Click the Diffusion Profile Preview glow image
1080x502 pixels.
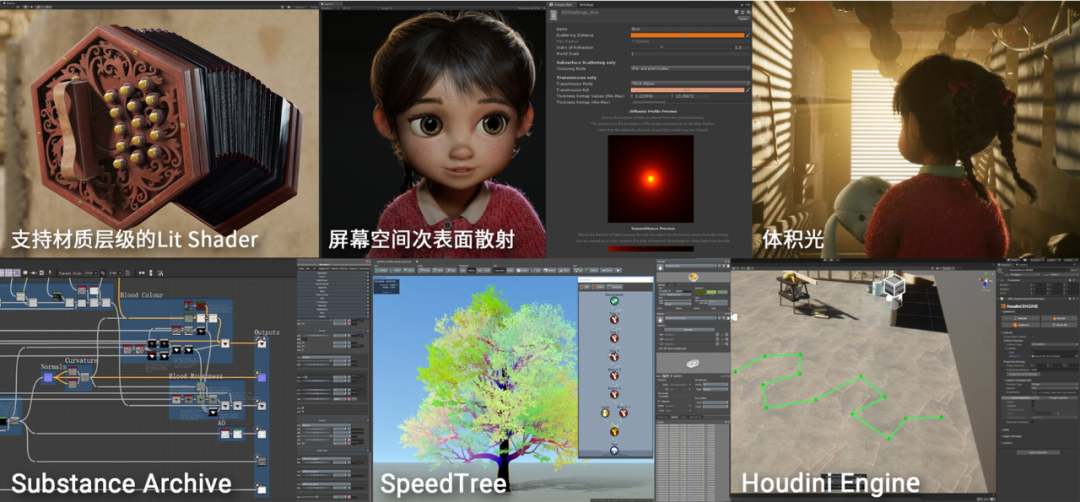point(650,178)
